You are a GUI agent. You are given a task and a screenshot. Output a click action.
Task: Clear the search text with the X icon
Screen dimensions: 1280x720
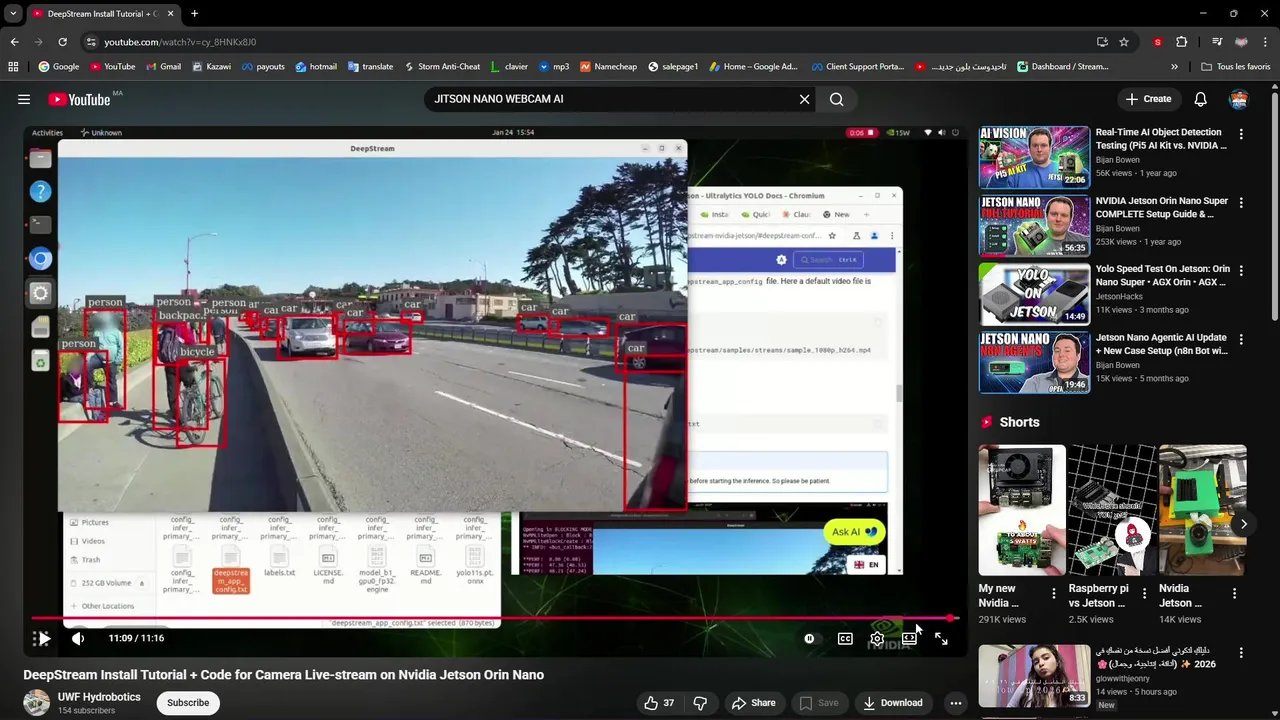pyautogui.click(x=804, y=99)
